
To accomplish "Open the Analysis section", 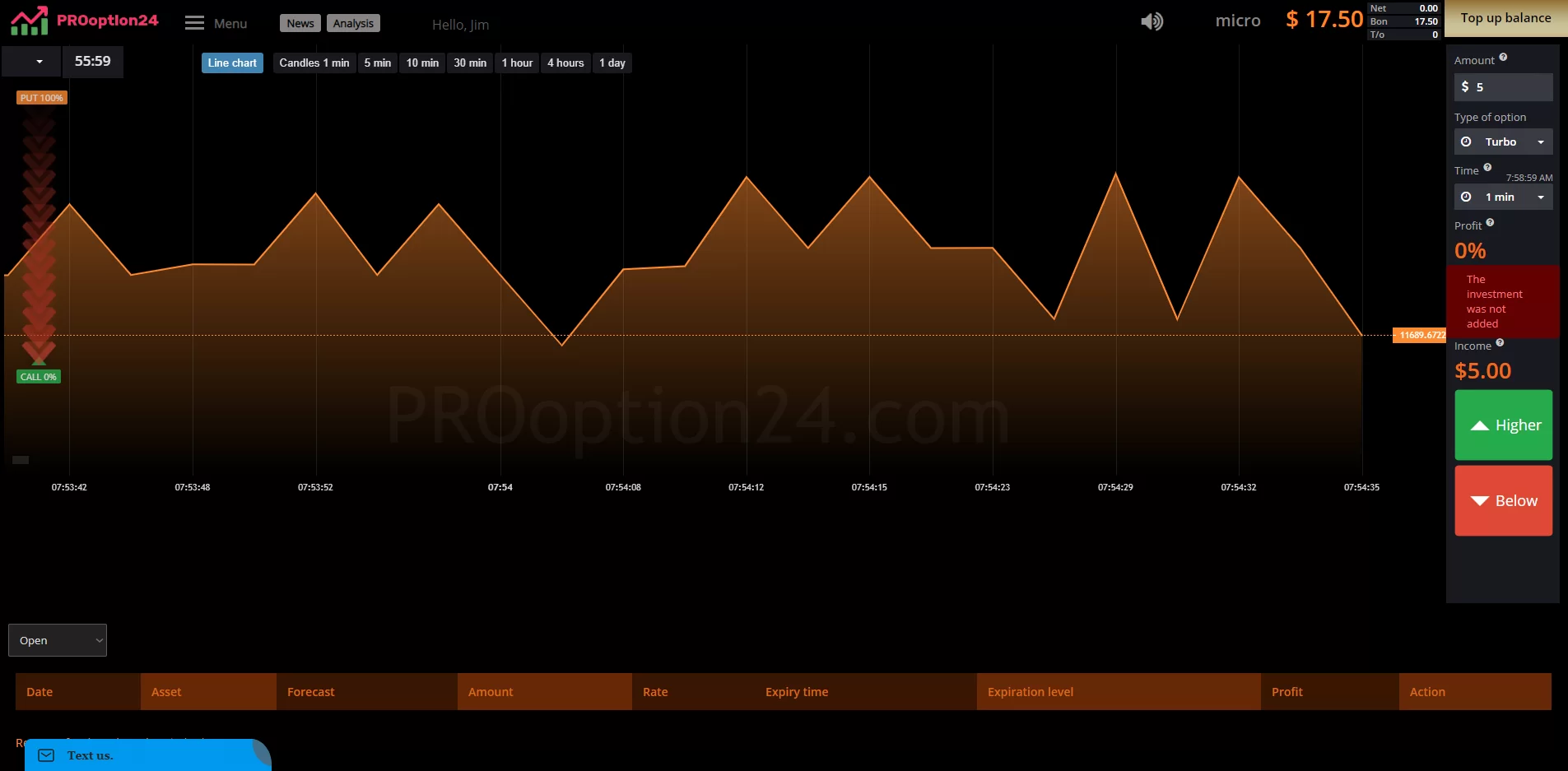I will click(353, 23).
